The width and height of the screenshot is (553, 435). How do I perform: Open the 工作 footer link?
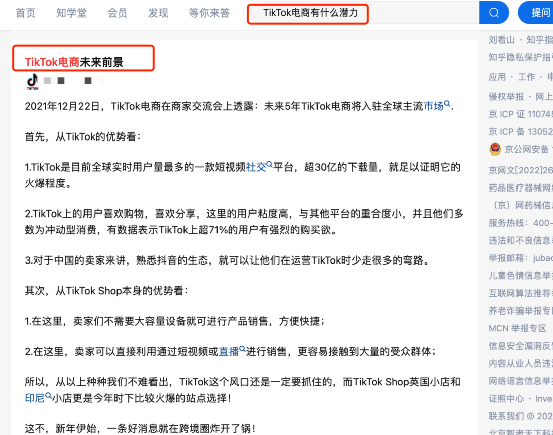[x=526, y=77]
